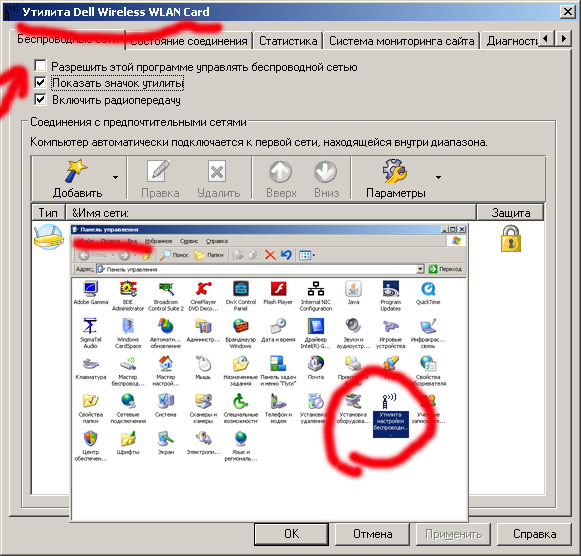
Task: Enable letting this program manage the wireless network
Action: [x=40, y=66]
